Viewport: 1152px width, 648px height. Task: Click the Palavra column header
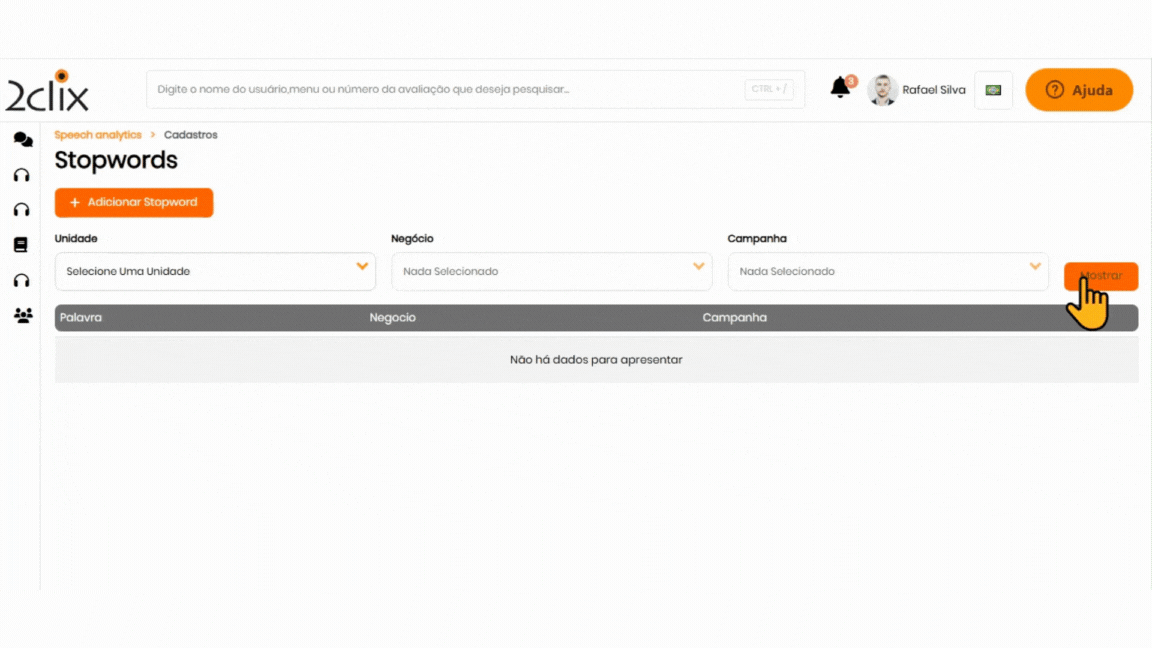point(81,318)
